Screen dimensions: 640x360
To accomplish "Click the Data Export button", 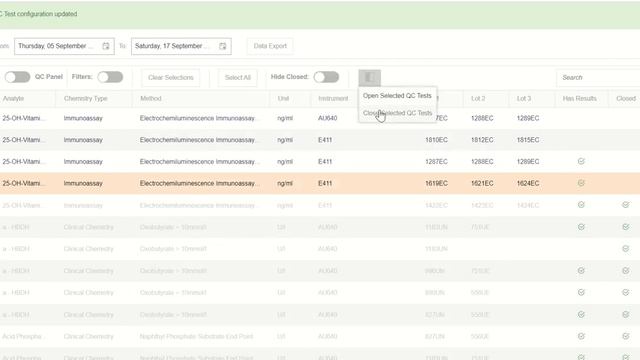I will tap(270, 46).
